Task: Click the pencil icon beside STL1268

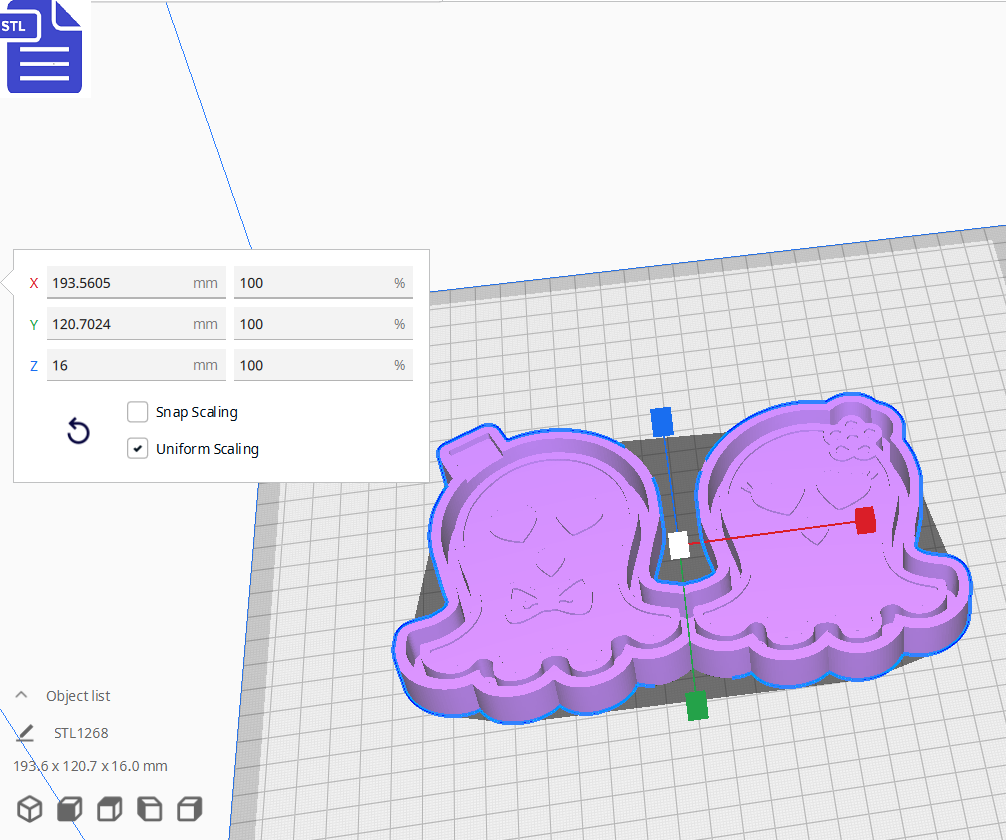Action: pos(26,733)
